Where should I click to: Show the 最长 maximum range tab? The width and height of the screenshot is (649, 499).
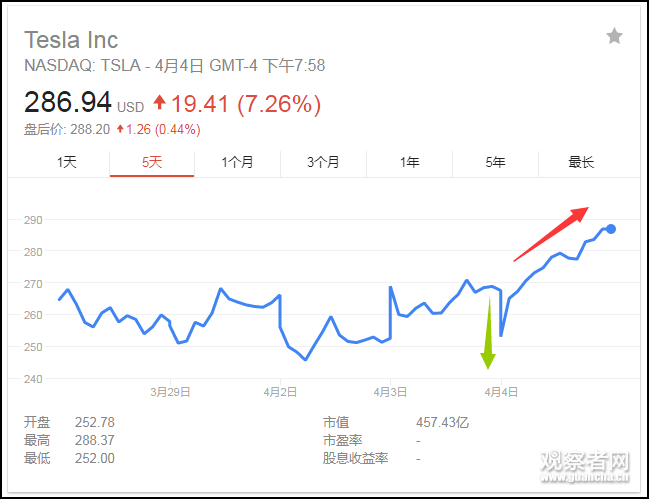[581, 162]
